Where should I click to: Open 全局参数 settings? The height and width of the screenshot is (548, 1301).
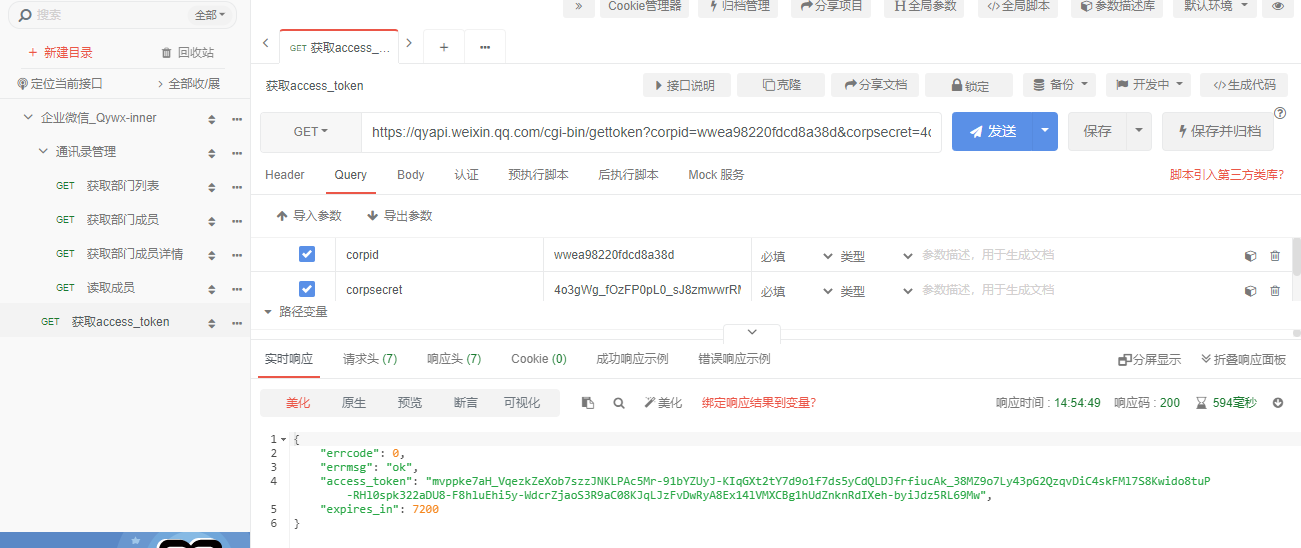coord(925,6)
